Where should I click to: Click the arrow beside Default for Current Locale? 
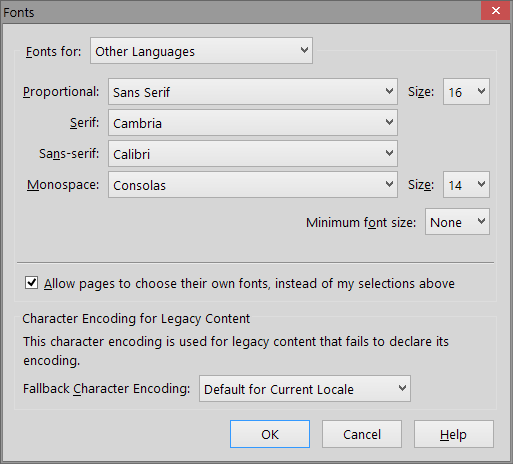point(402,388)
